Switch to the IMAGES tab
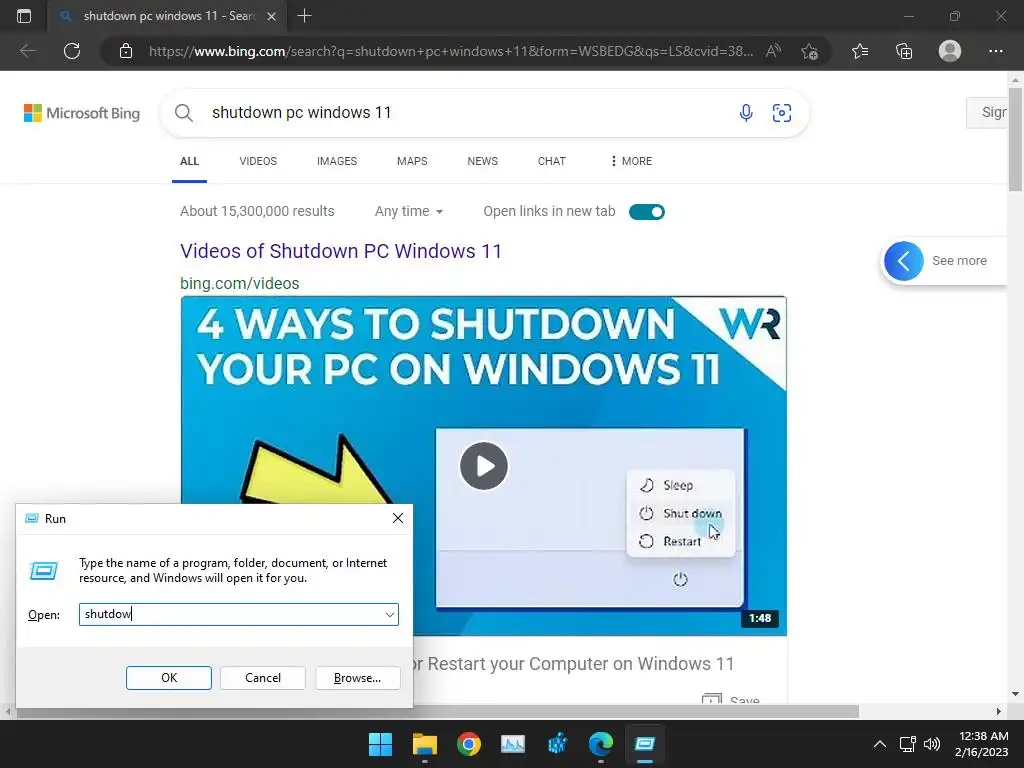 [x=337, y=161]
